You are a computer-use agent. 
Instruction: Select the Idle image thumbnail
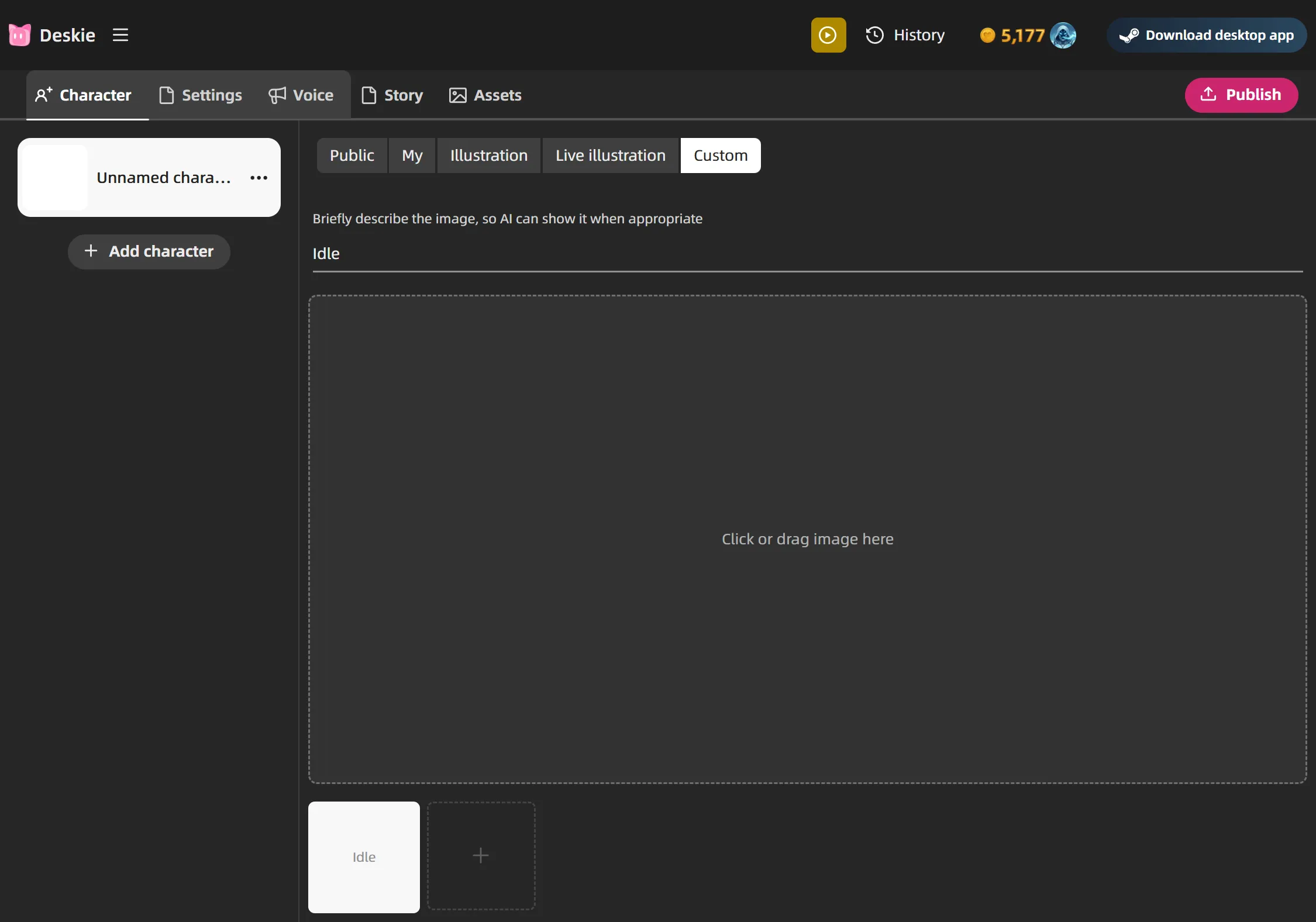tap(364, 857)
